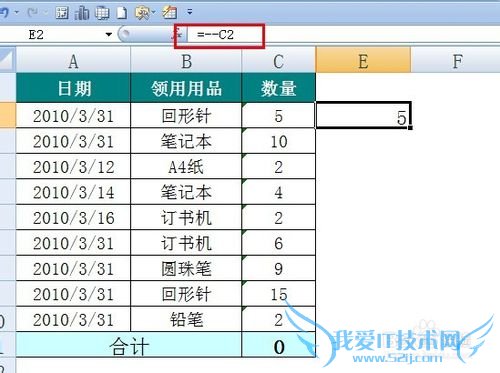Click quantity cell showing 9
The height and width of the screenshot is (373, 500).
279,268
